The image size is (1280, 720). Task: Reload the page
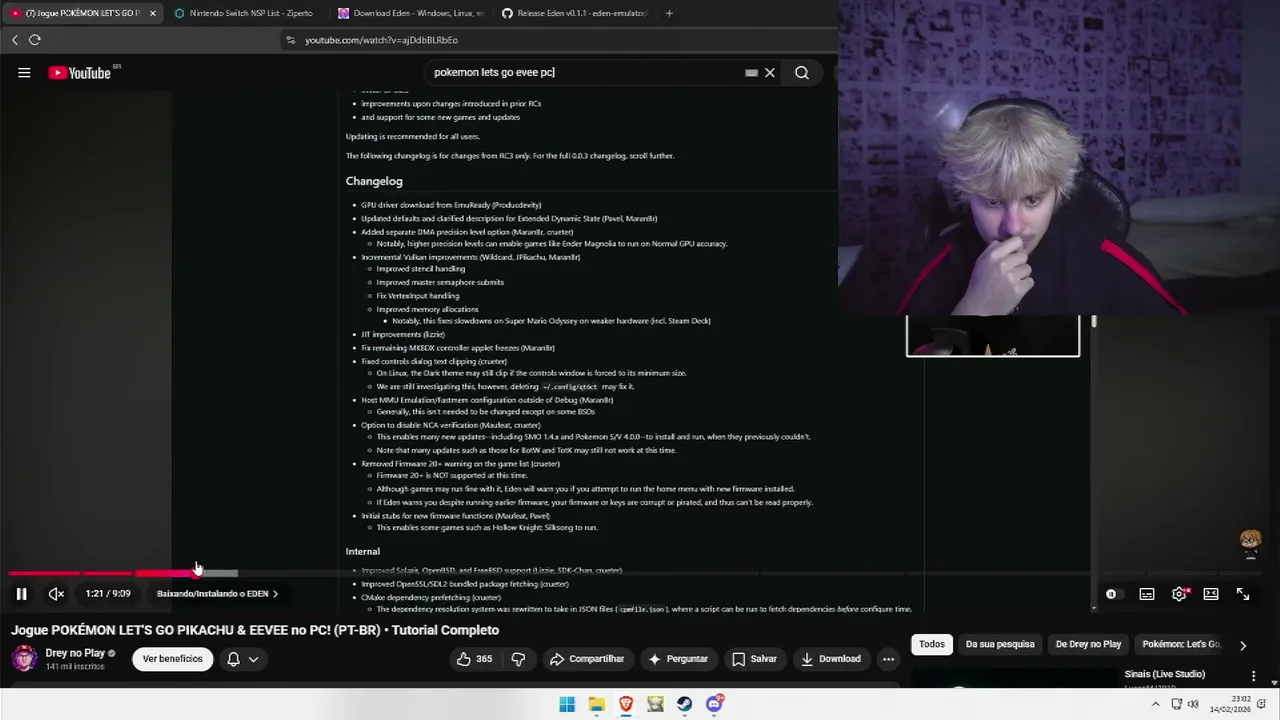pyautogui.click(x=35, y=40)
